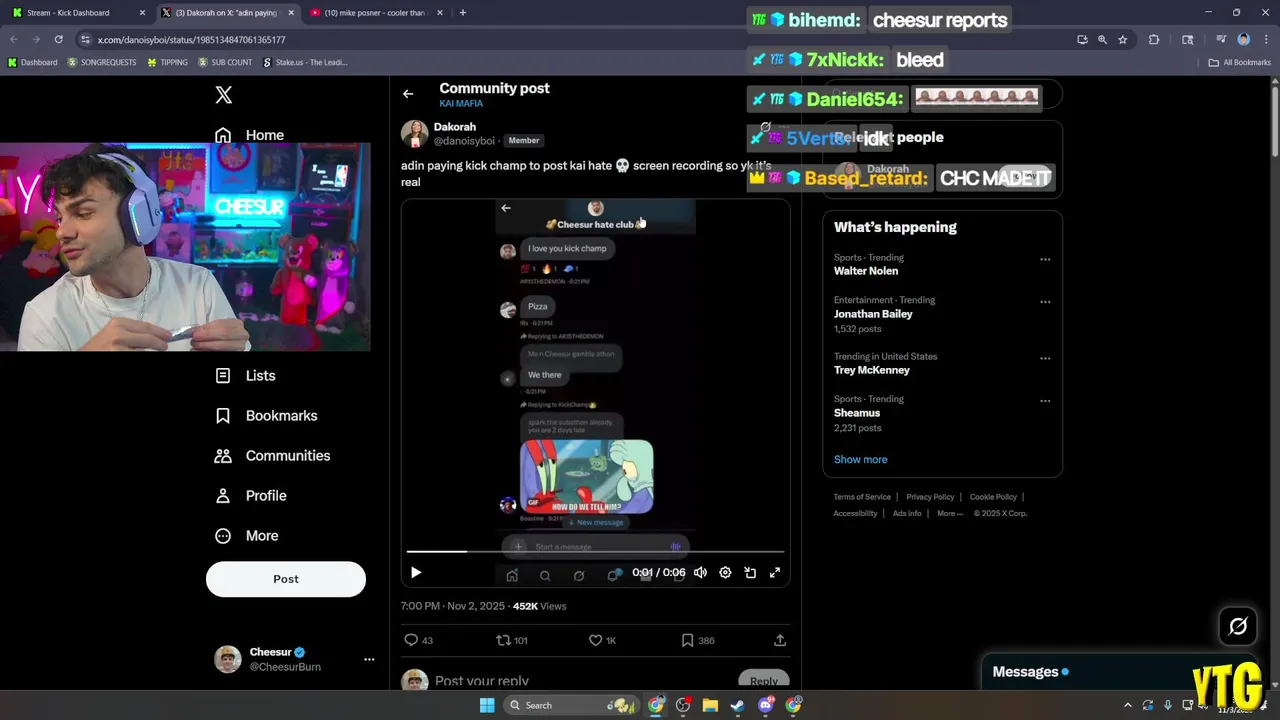This screenshot has height=720, width=1280.
Task: Open Windows Start menu
Action: 487,705
